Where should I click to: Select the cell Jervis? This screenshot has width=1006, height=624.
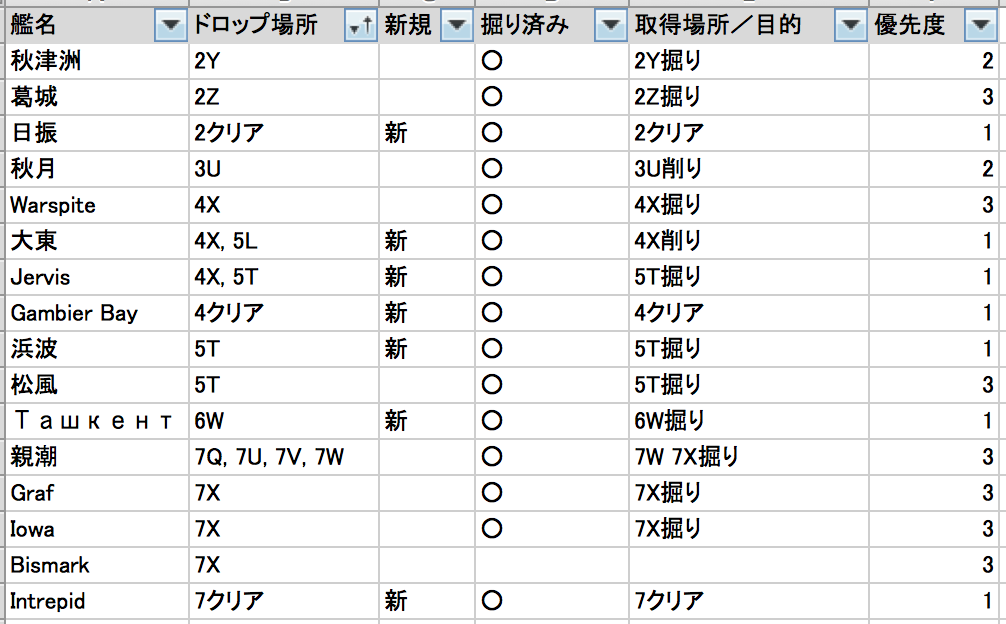97,277
